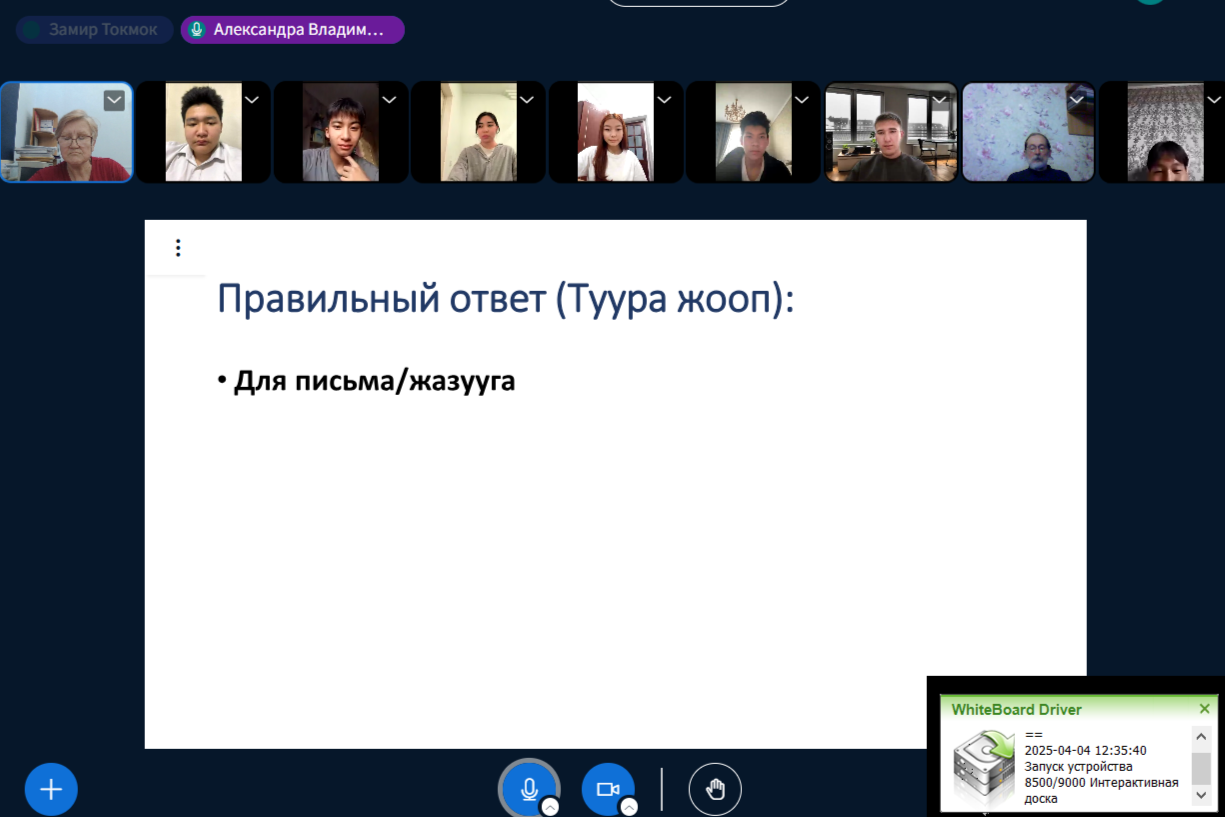
Task: Expand audio options chevron beside the microphone
Action: pyautogui.click(x=550, y=807)
